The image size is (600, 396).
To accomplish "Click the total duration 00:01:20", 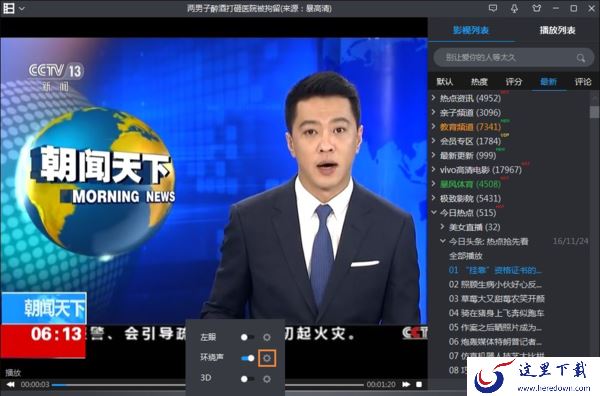I will [x=381, y=384].
